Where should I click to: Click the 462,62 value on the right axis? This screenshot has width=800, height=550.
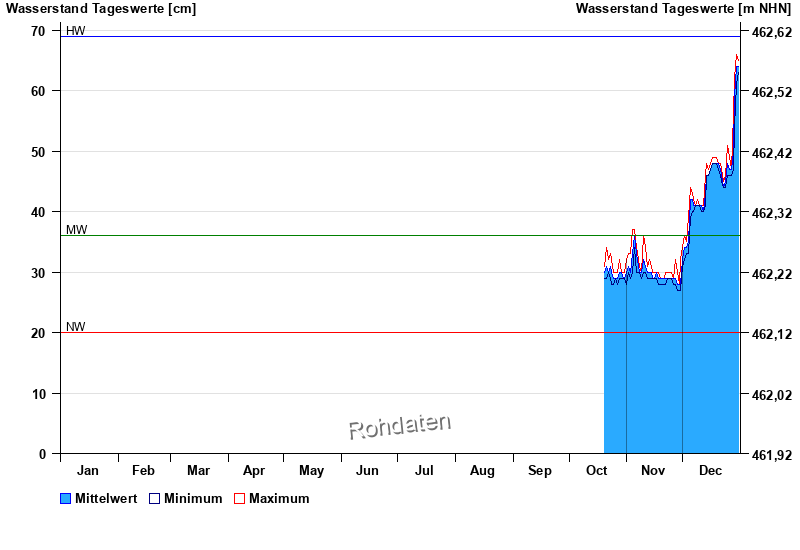click(x=771, y=32)
